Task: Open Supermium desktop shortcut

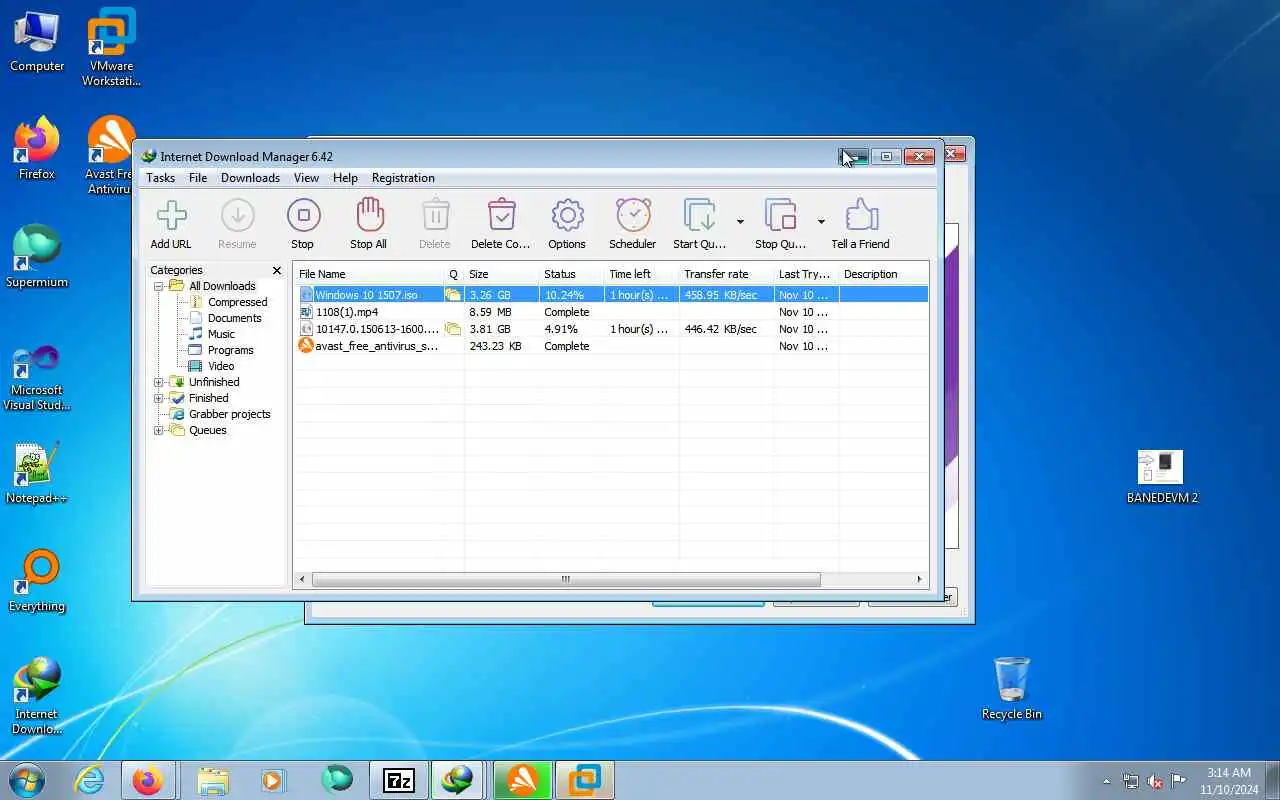Action: (x=37, y=256)
